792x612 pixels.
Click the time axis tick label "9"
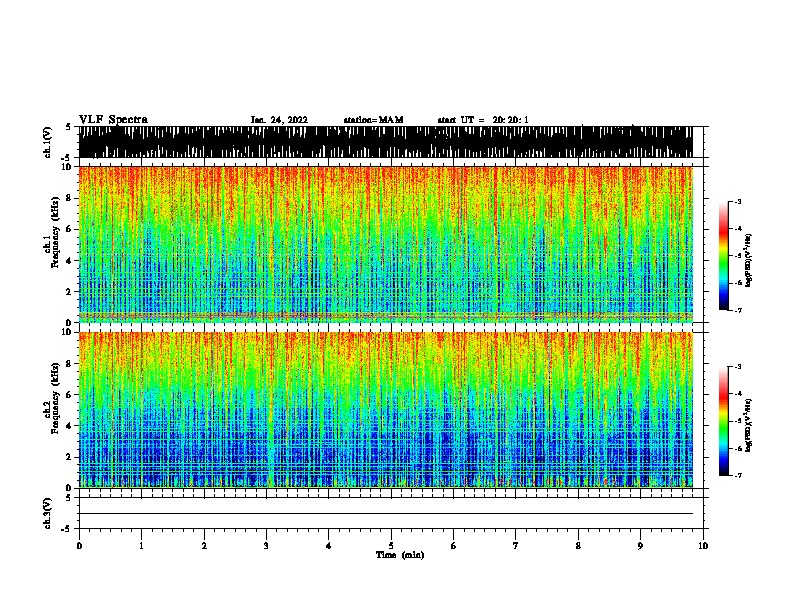(x=640, y=546)
